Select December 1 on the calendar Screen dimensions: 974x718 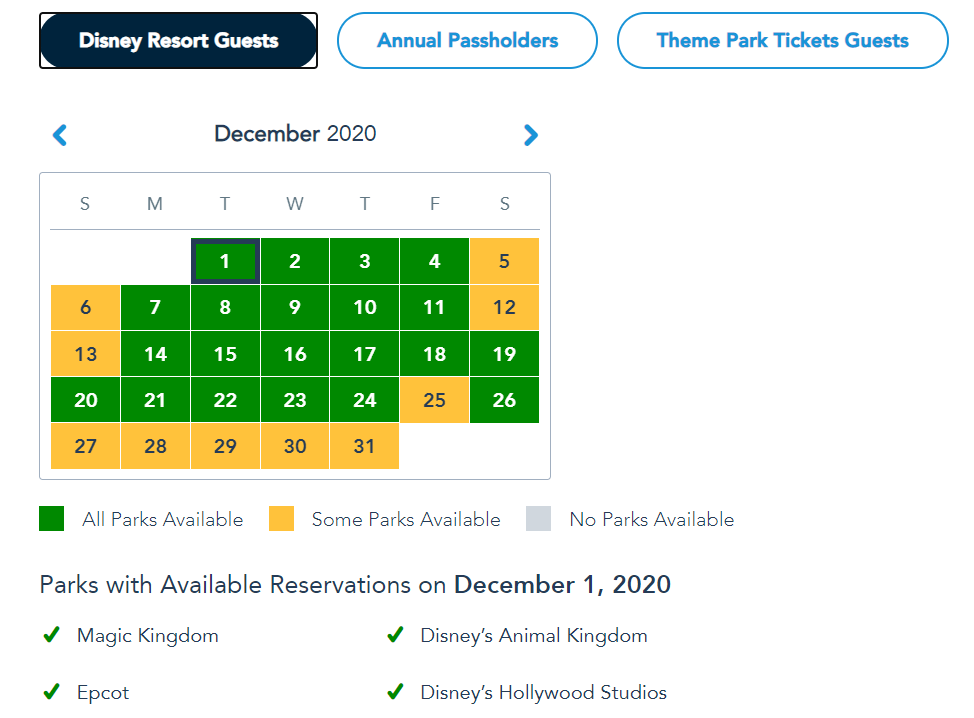click(x=225, y=262)
